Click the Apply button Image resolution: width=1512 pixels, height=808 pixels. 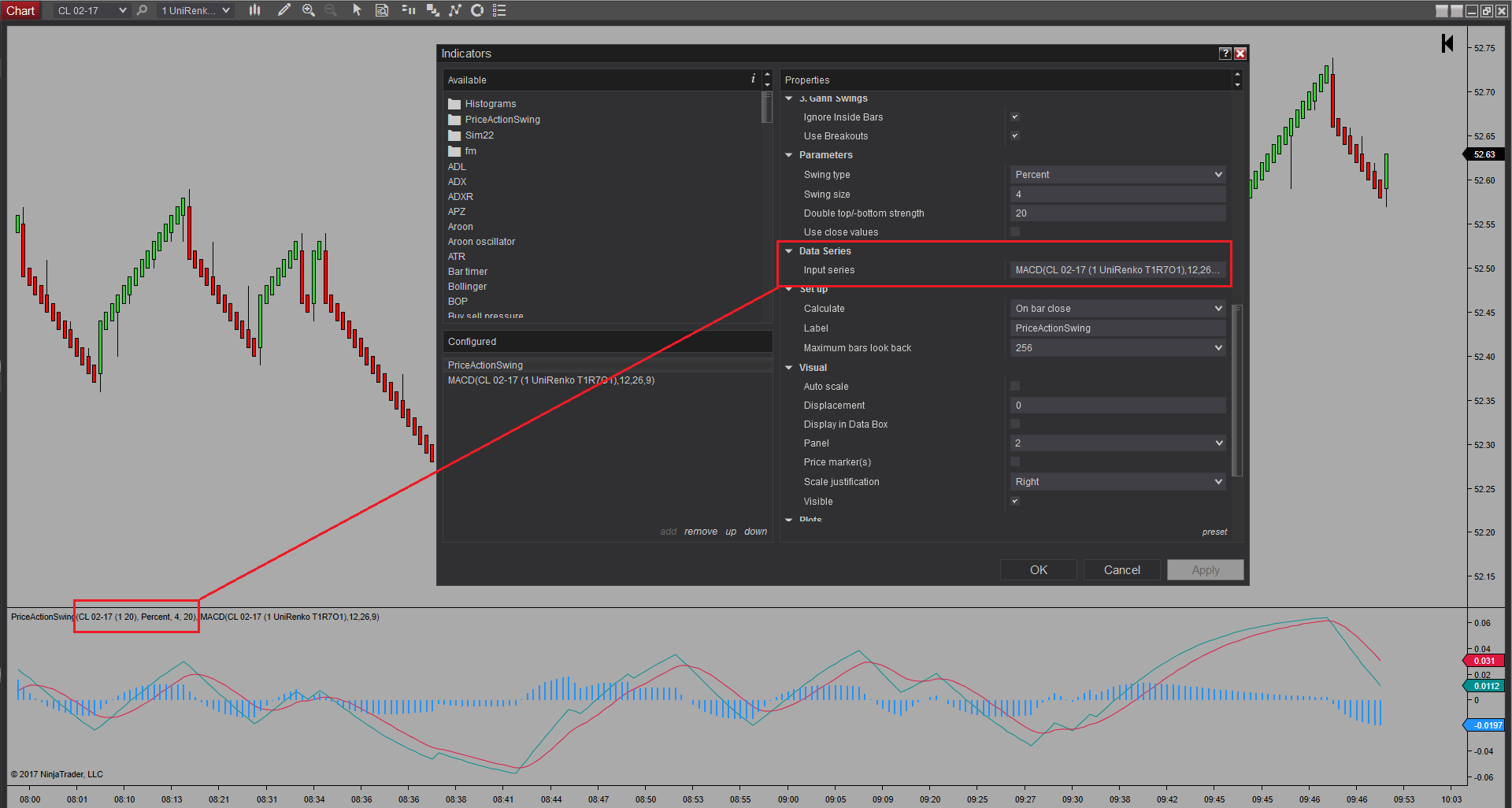(1206, 570)
